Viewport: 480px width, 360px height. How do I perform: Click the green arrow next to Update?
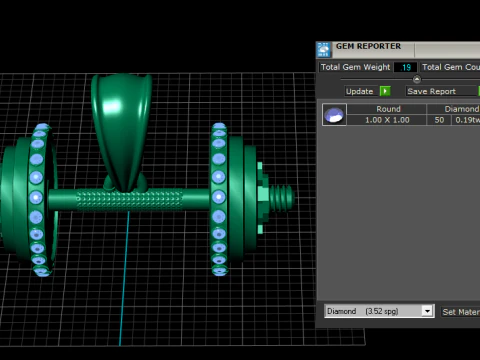click(x=385, y=91)
